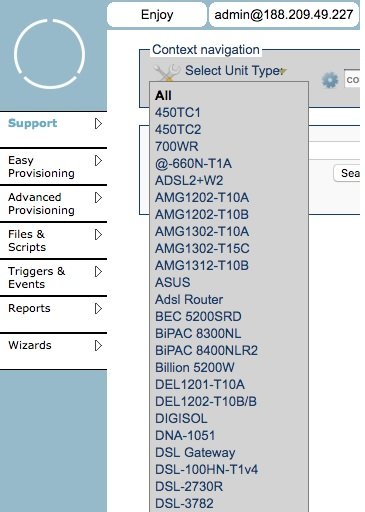Open the Files & Scripts submenu arrow
Viewport: 365px width, 512px height.
point(98,235)
